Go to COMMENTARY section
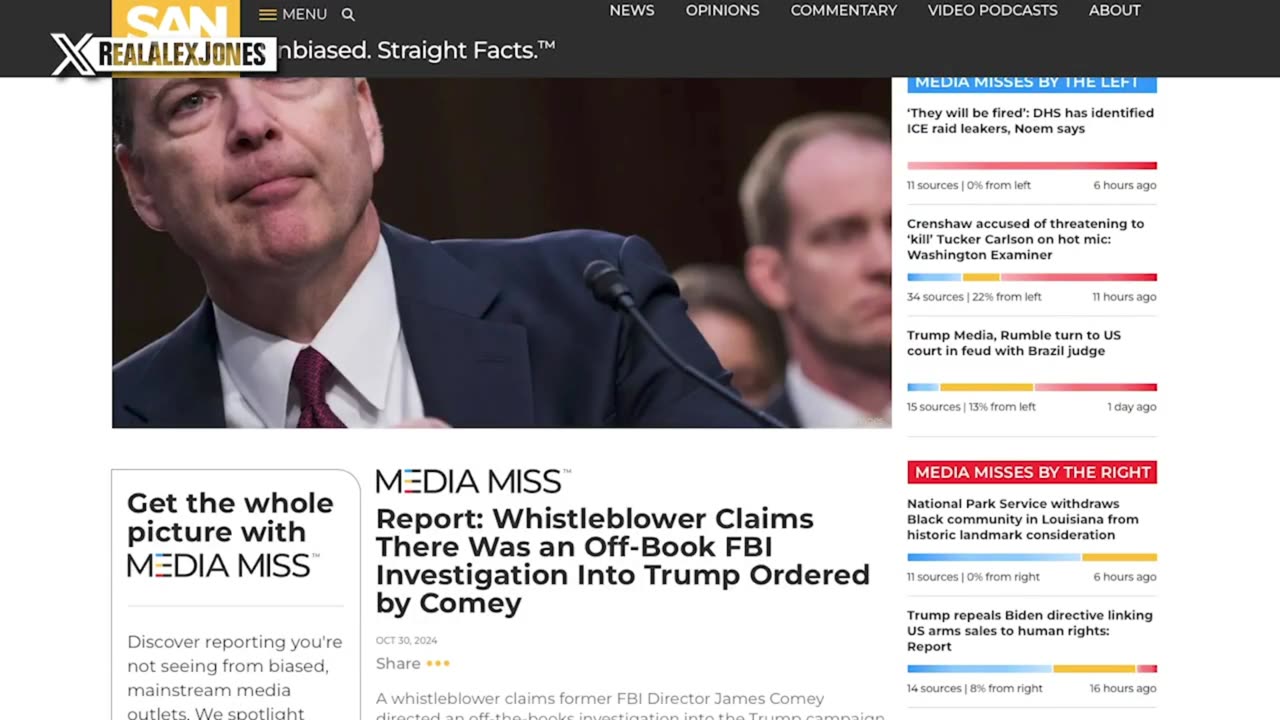1280x720 pixels. pos(844,11)
